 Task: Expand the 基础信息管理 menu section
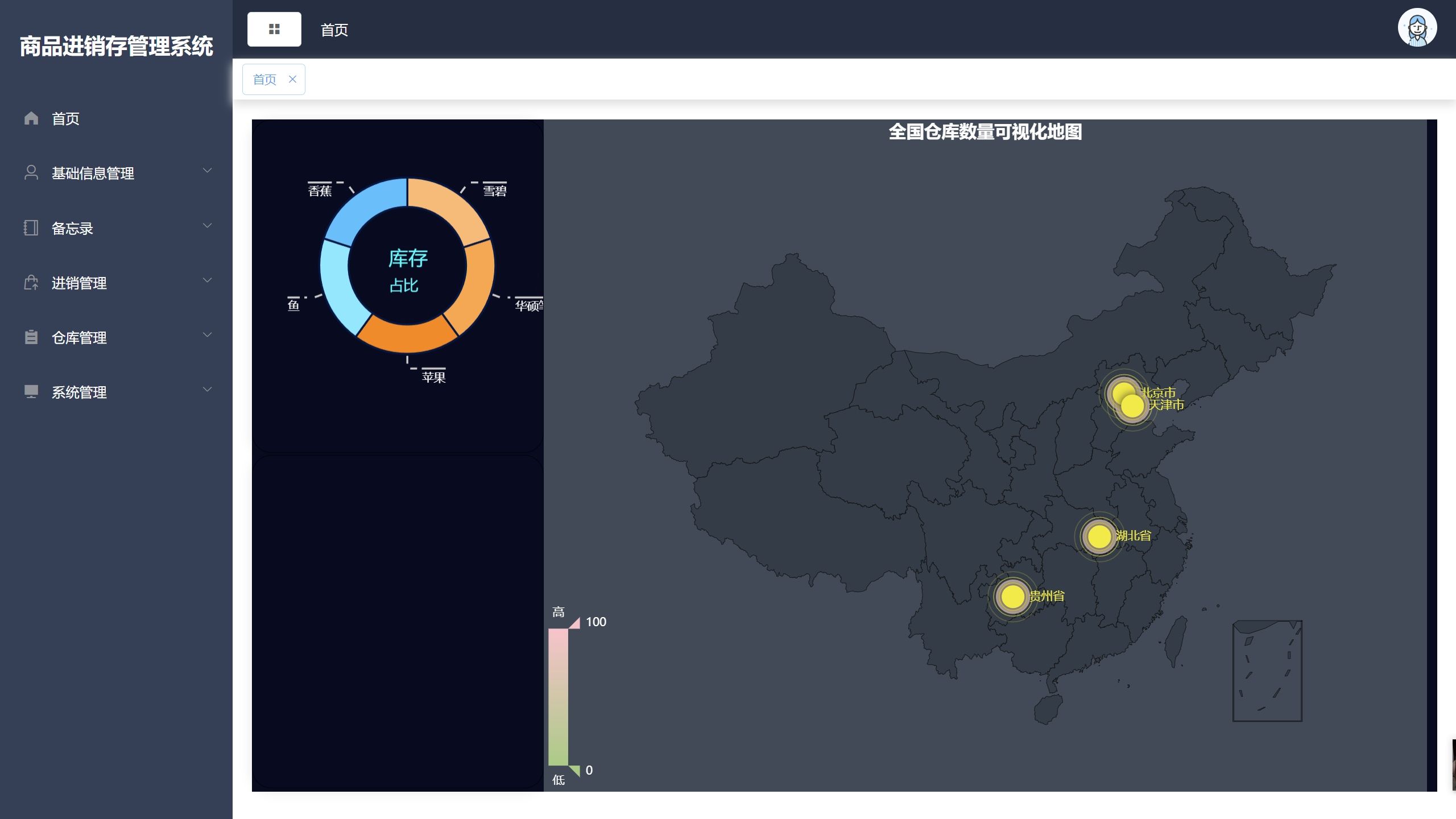[x=93, y=173]
